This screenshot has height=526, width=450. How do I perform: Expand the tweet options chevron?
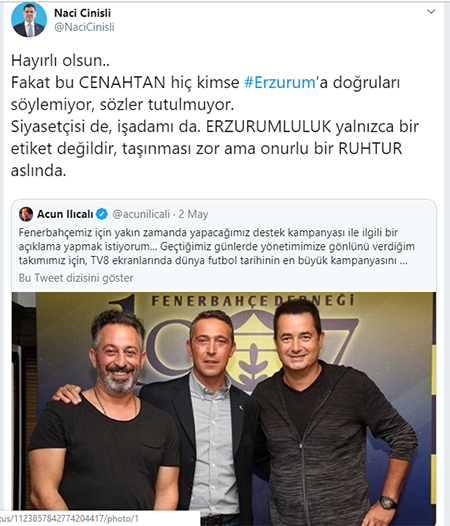(x=431, y=12)
